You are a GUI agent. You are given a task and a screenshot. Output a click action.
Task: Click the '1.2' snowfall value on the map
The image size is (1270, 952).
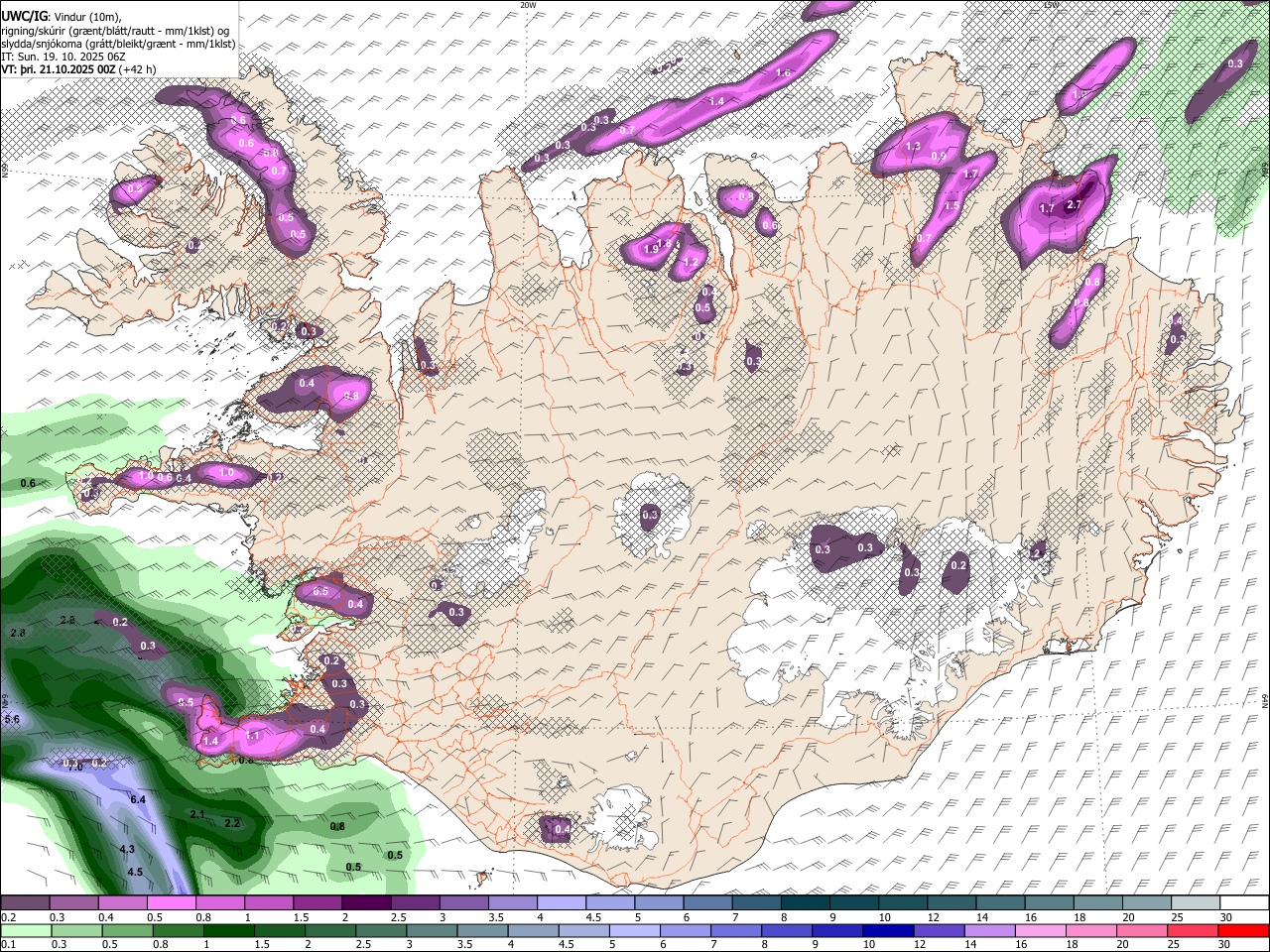click(x=692, y=263)
